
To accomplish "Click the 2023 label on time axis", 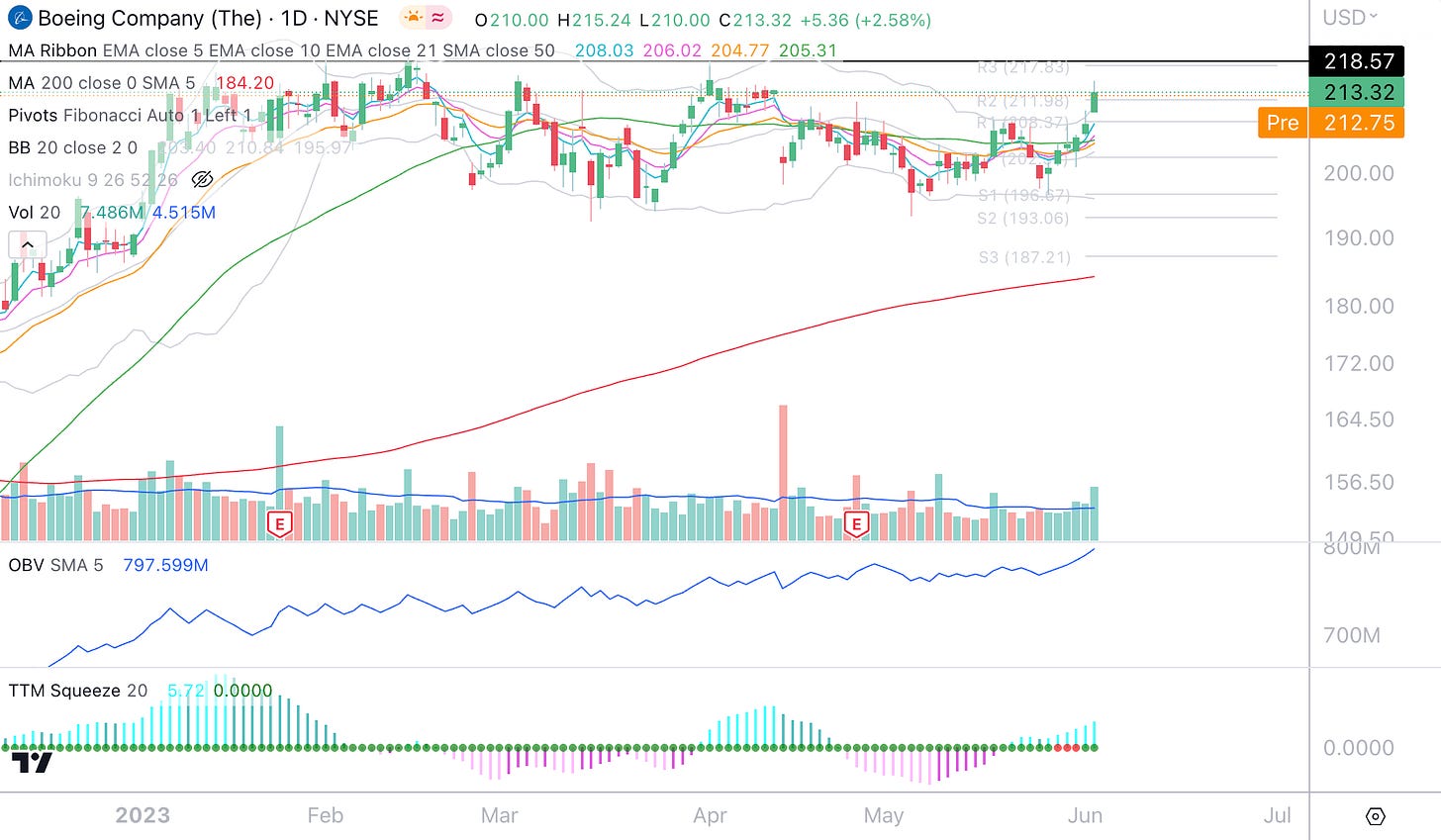I will pos(143,815).
